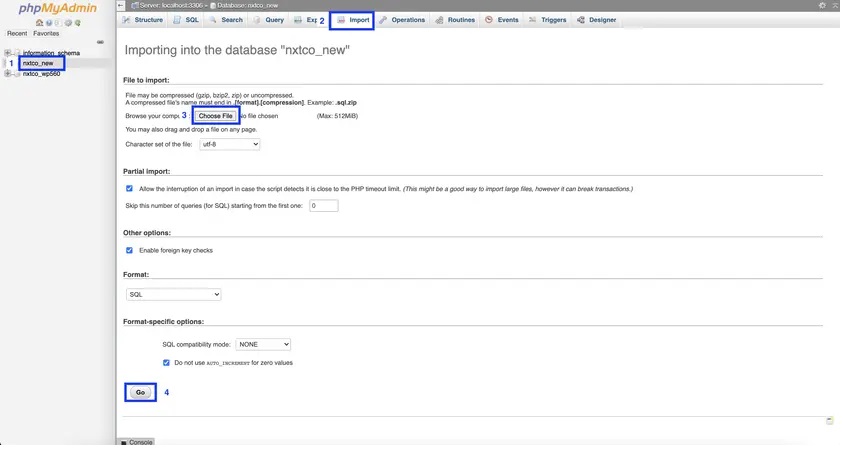Screen dimensions: 843x450
Task: Open SQL compatibility mode NONE dropdown
Action: [x=263, y=345]
